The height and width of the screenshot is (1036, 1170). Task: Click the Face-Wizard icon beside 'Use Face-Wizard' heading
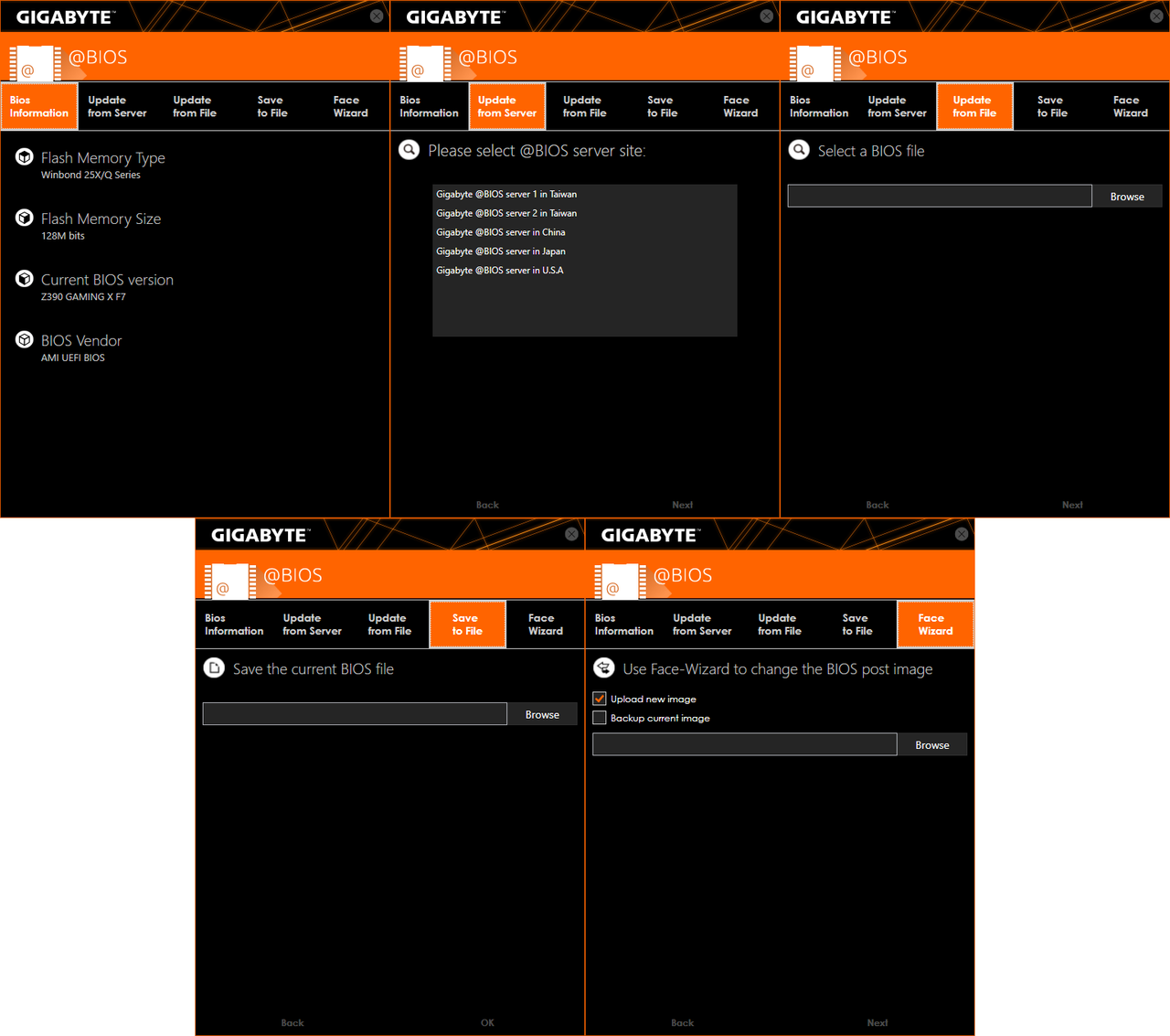(604, 668)
